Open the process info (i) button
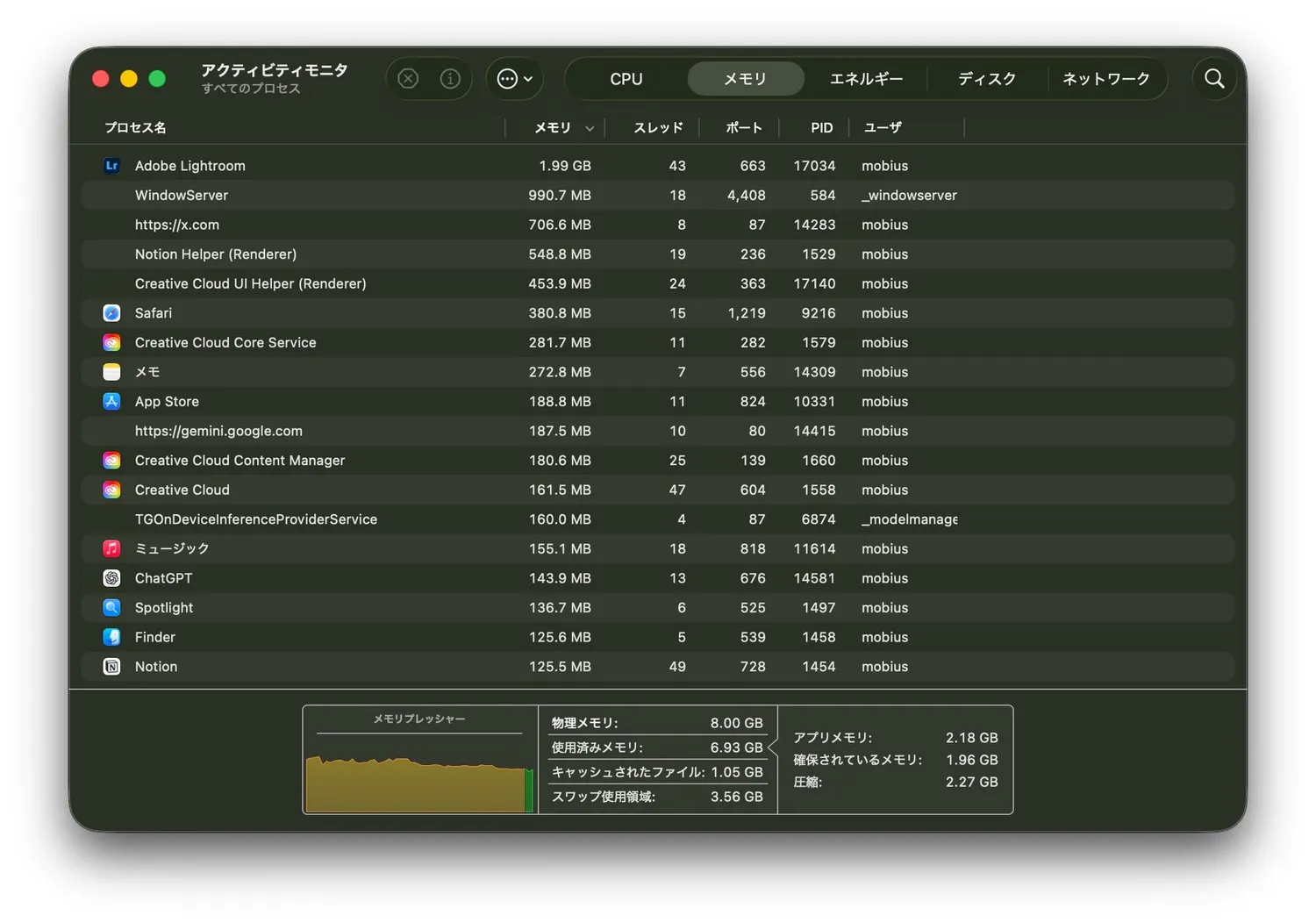 [450, 79]
